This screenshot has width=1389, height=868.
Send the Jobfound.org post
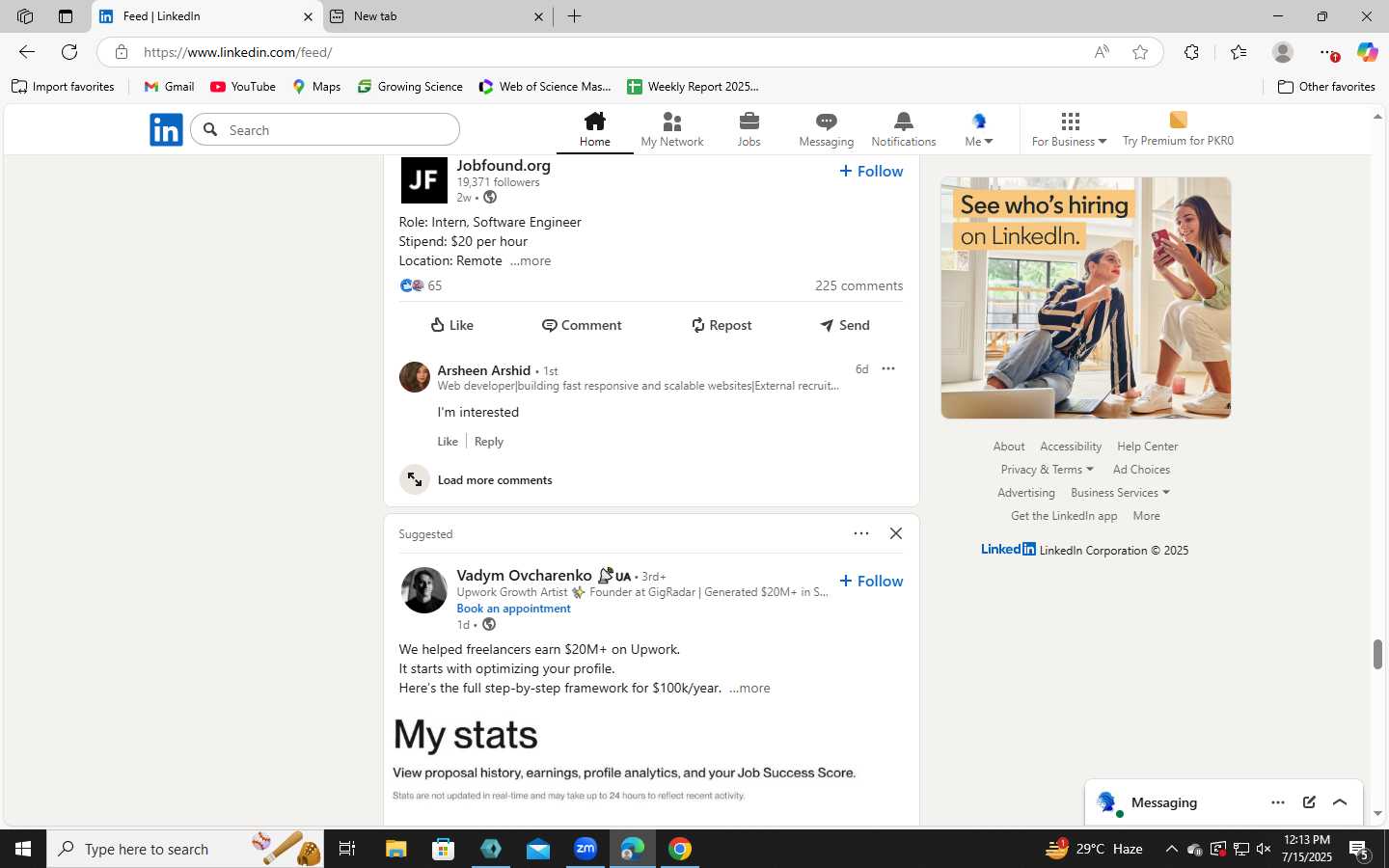(844, 325)
